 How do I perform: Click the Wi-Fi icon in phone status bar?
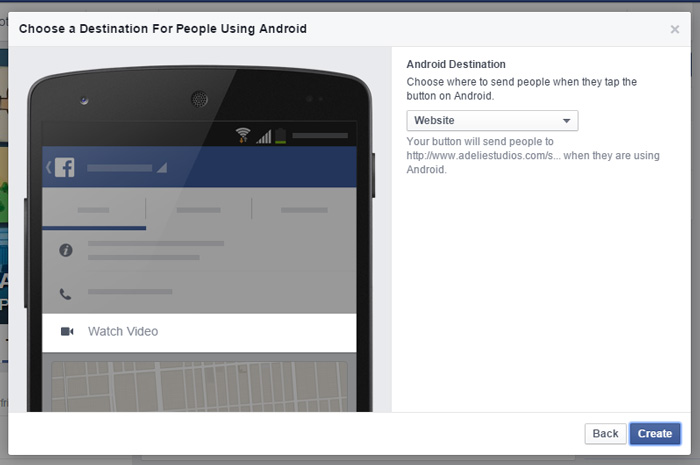243,135
